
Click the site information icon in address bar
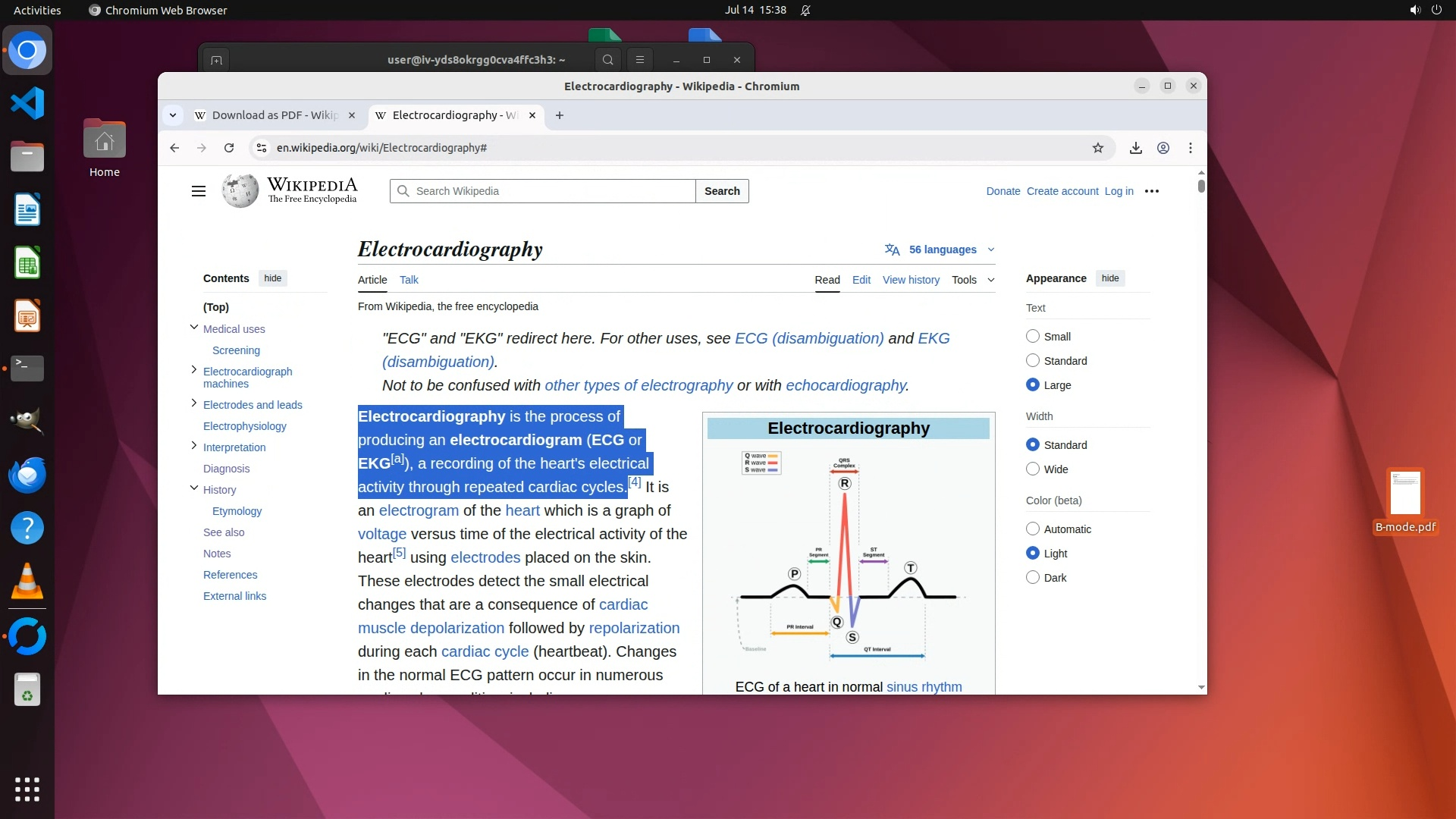point(262,148)
